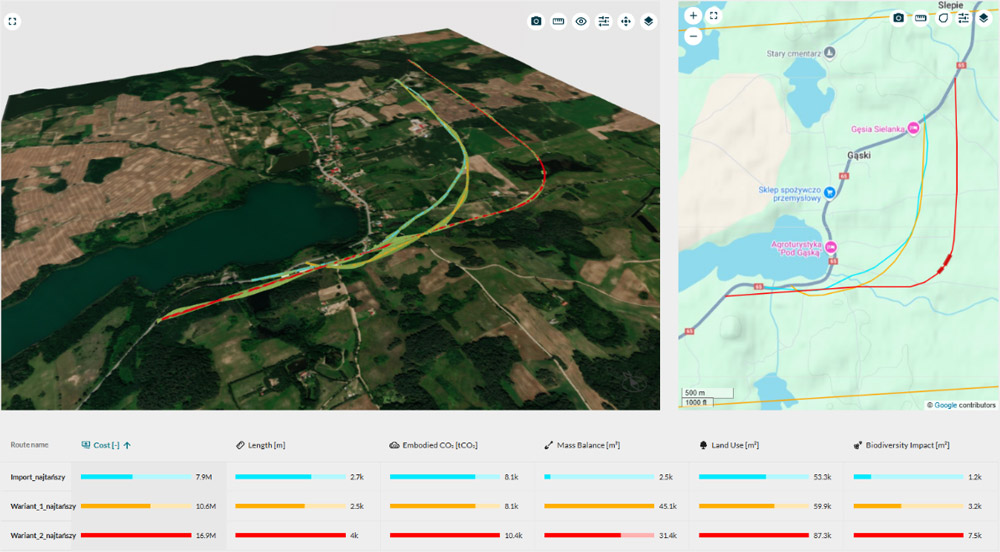This screenshot has width=1000, height=552.
Task: Sort the table by Embodied CO₂
Action: [433, 445]
